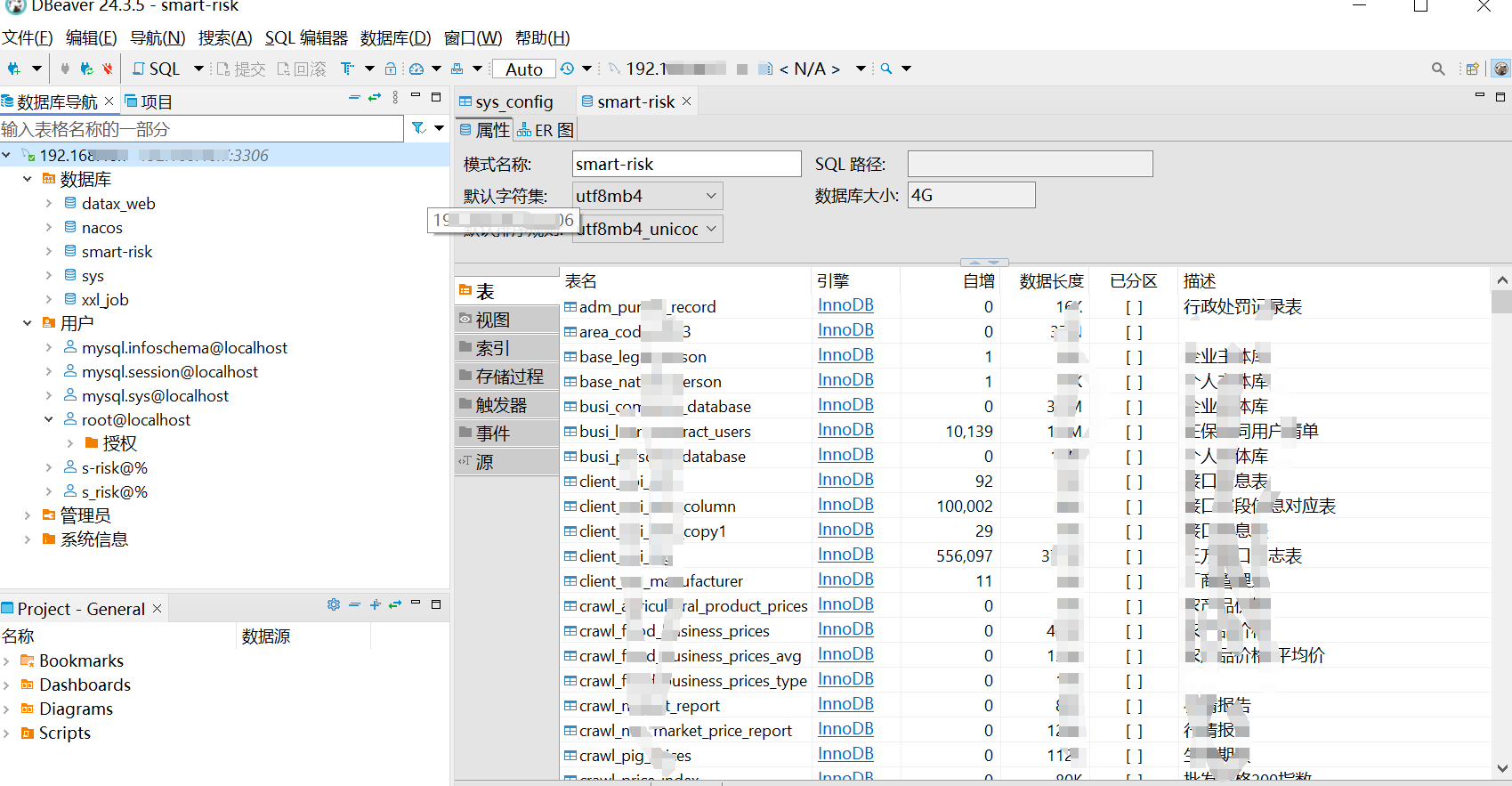Click the transaction mode icon
This screenshot has height=786, width=1512.
pos(347,69)
